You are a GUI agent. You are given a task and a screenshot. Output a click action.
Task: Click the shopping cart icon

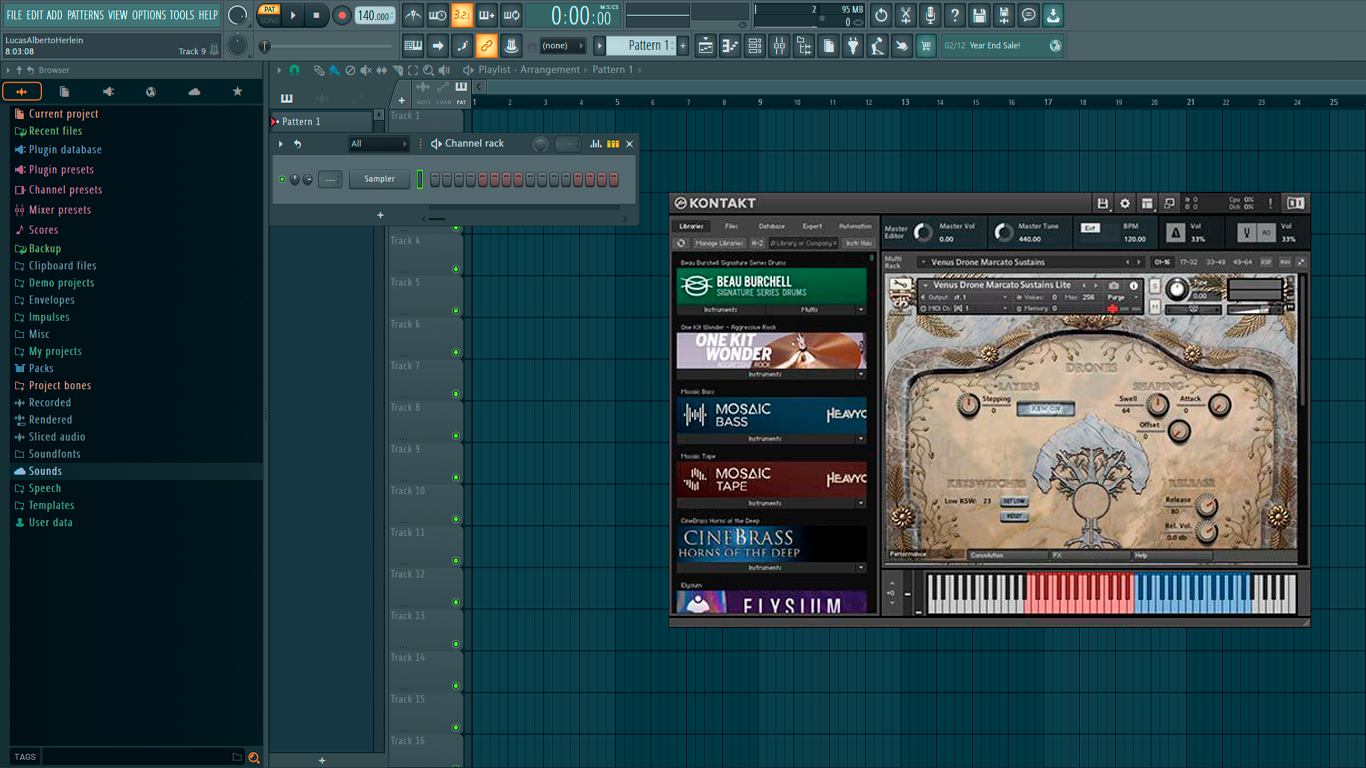[x=926, y=46]
